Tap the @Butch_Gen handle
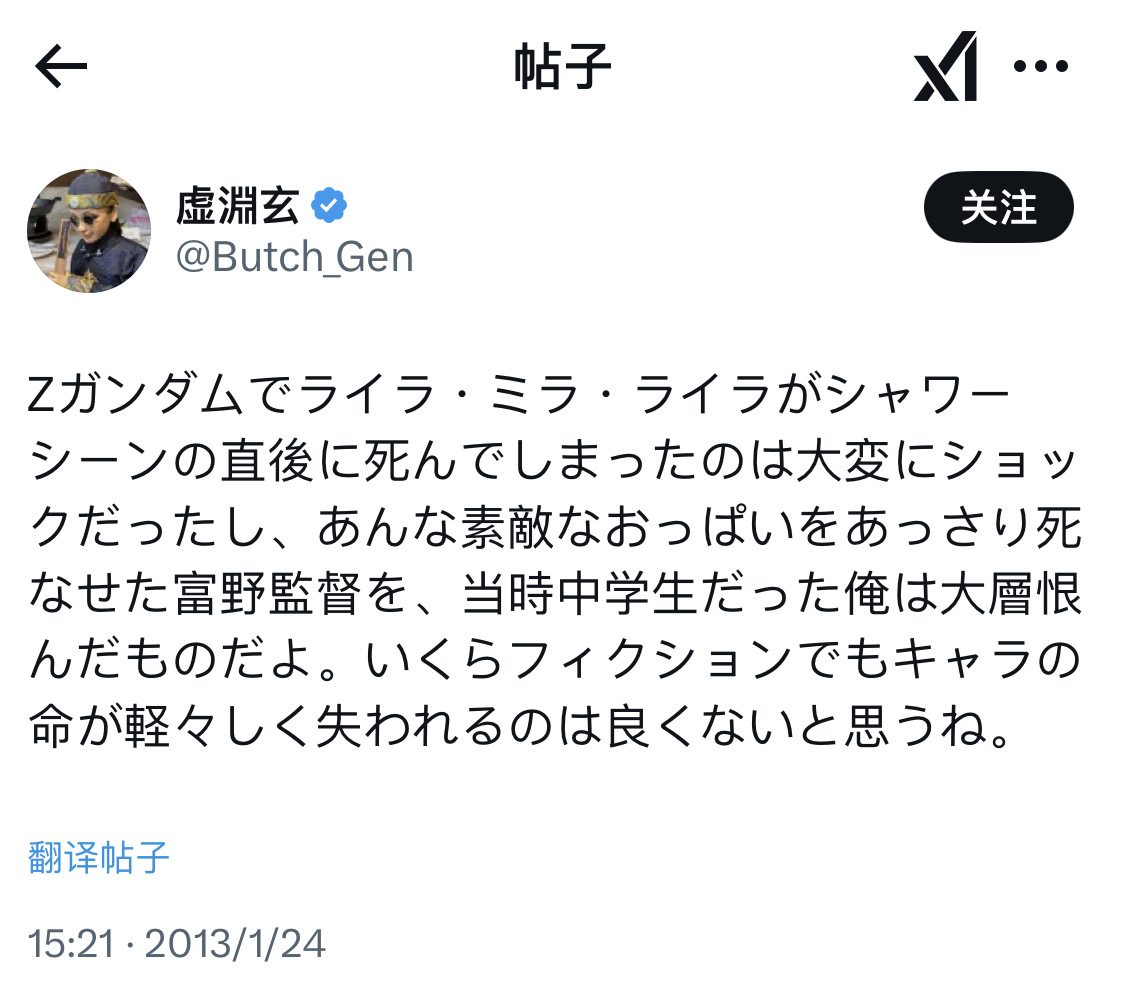This screenshot has height=993, width=1125. point(294,257)
